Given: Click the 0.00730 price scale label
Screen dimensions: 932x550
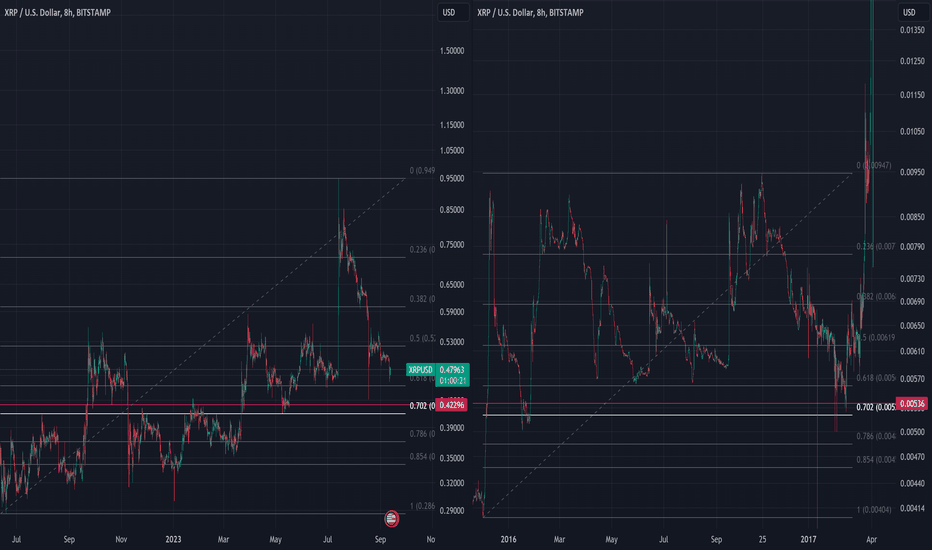Looking at the screenshot, I should (x=912, y=279).
